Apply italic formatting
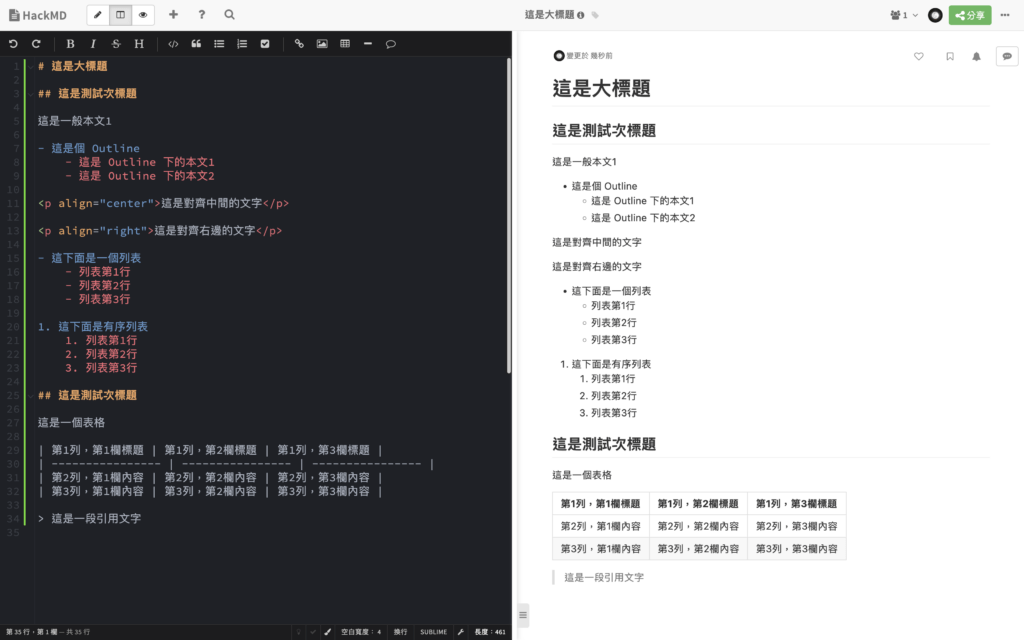 (x=93, y=43)
